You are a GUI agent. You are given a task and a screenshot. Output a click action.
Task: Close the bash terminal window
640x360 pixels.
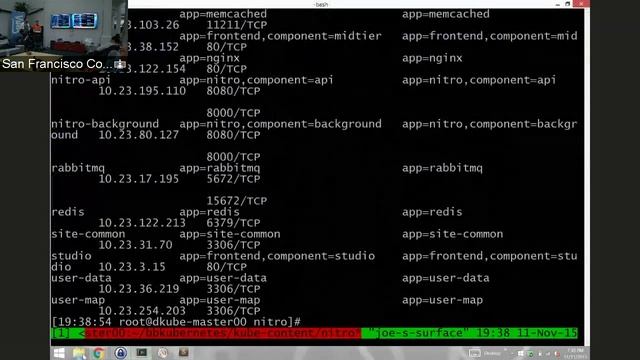(581, 4)
